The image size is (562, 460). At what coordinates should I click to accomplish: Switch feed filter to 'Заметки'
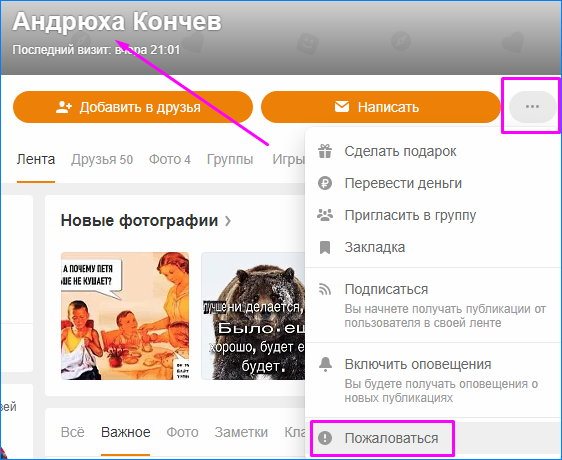pyautogui.click(x=241, y=432)
